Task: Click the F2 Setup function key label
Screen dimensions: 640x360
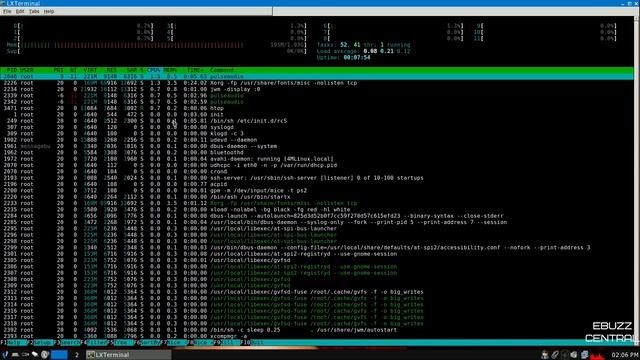Action: [40, 342]
